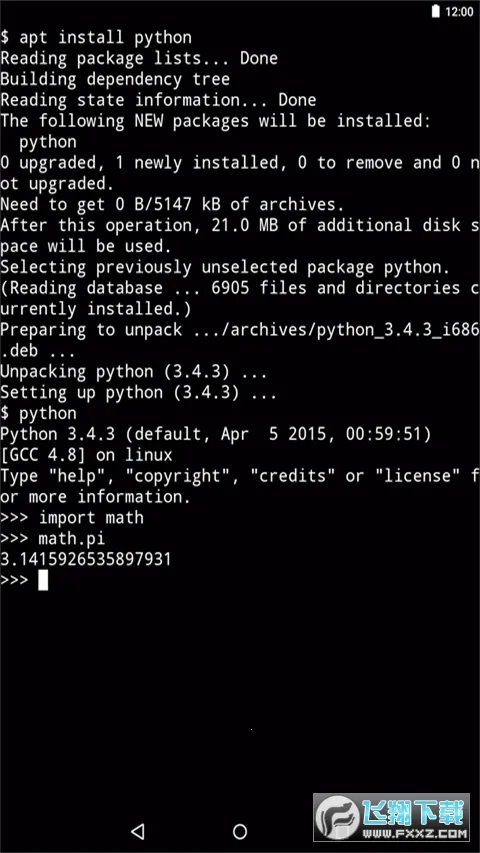Click 'Reading package lists... Done' line

tap(139, 58)
